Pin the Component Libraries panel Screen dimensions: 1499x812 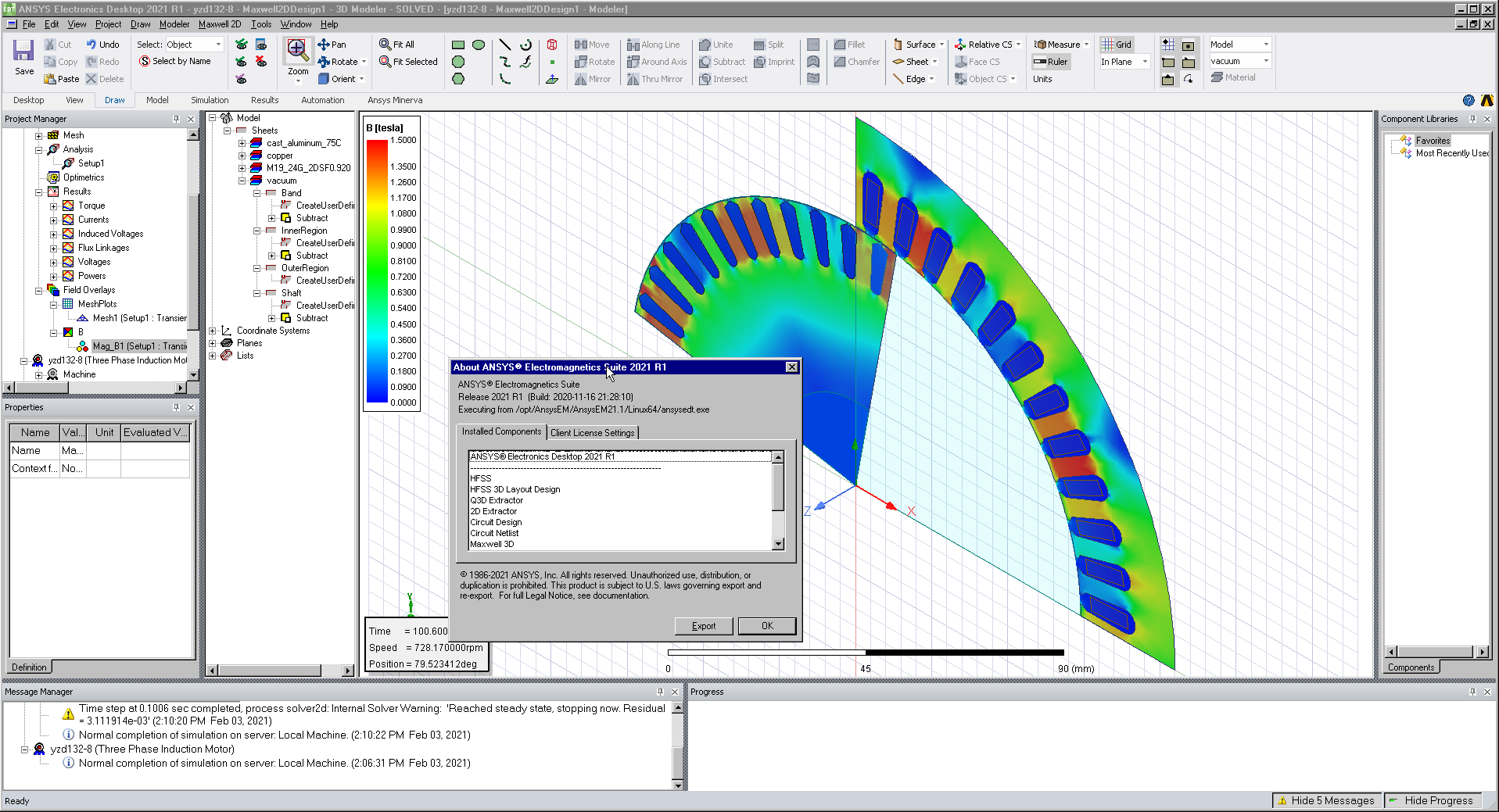(1472, 119)
